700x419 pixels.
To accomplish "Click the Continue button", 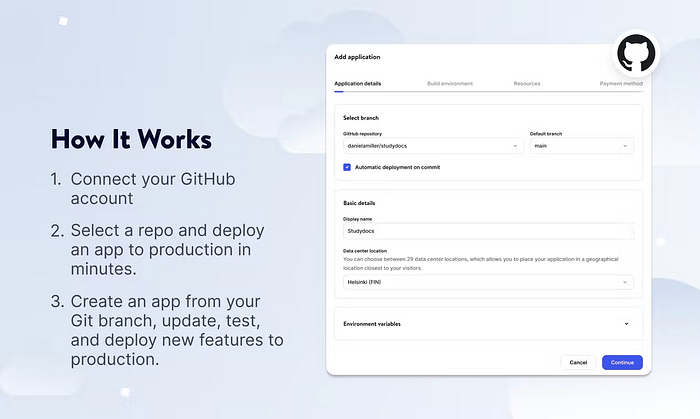I will pyautogui.click(x=622, y=362).
